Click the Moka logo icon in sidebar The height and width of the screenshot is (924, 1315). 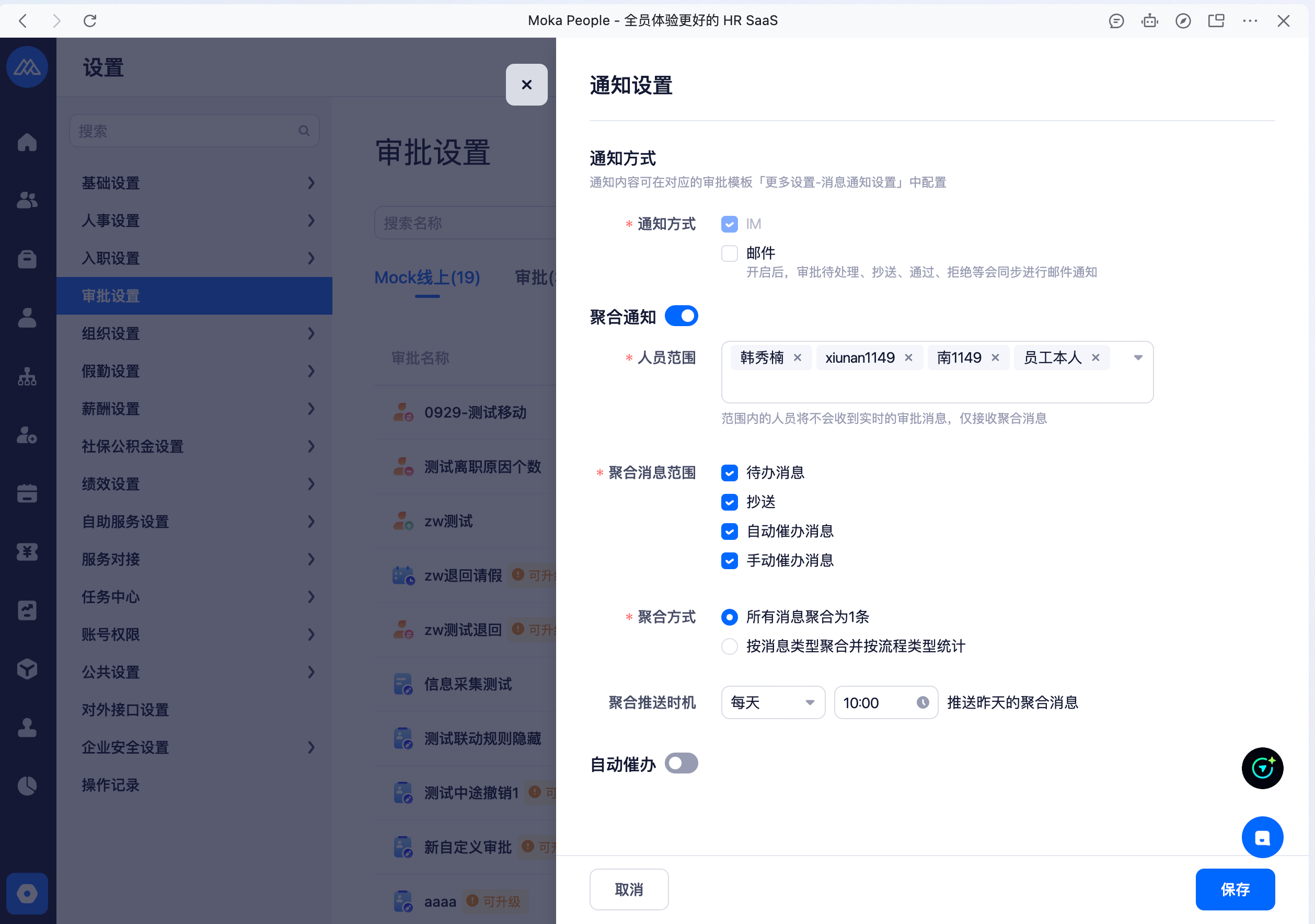(x=27, y=67)
